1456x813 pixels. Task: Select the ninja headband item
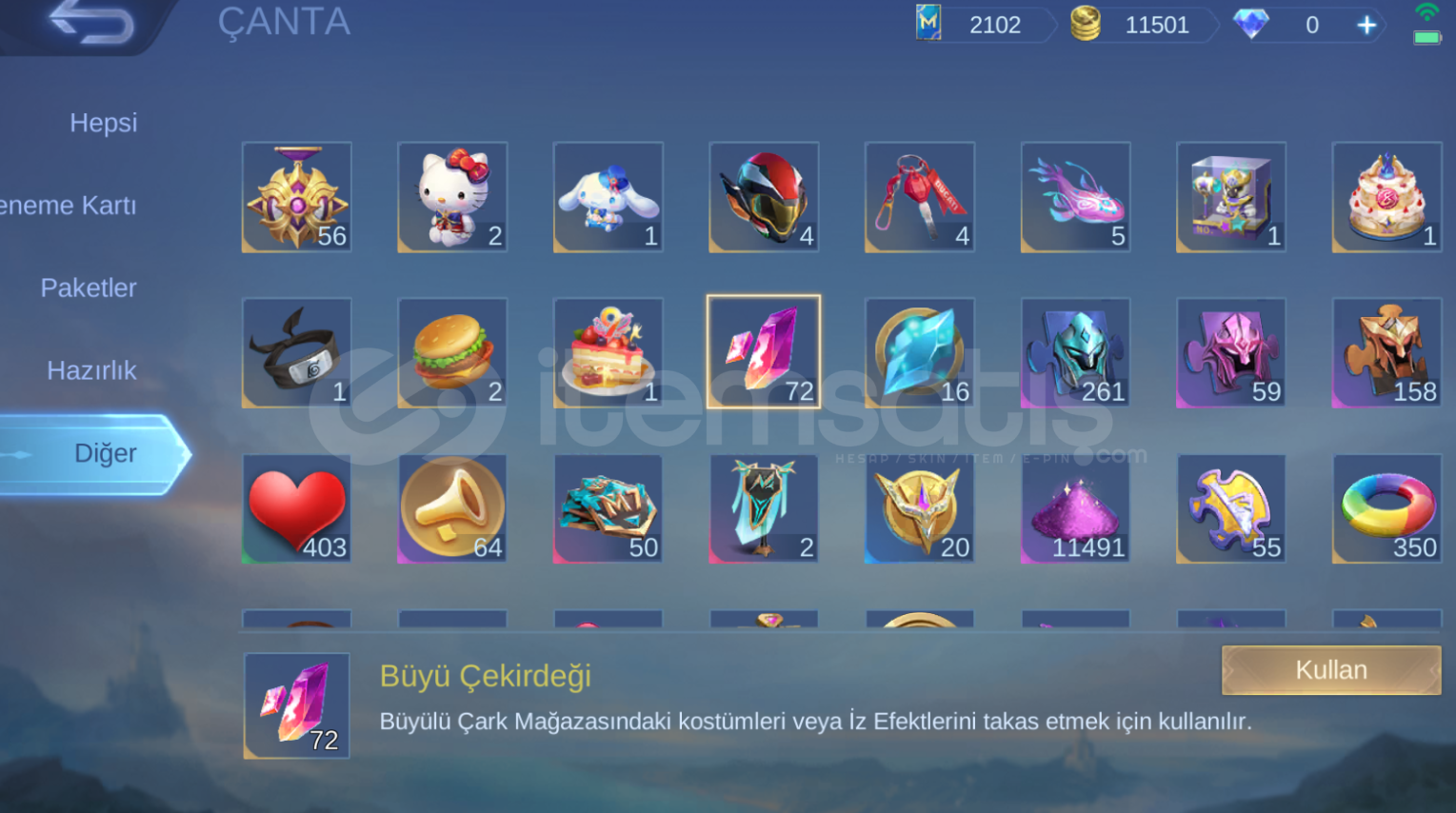click(x=297, y=353)
